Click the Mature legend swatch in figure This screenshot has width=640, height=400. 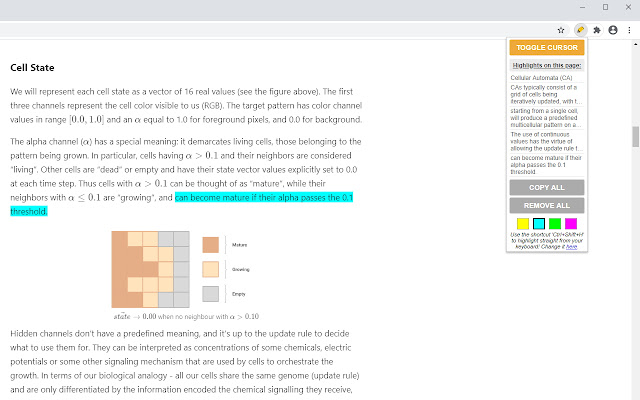(x=211, y=245)
